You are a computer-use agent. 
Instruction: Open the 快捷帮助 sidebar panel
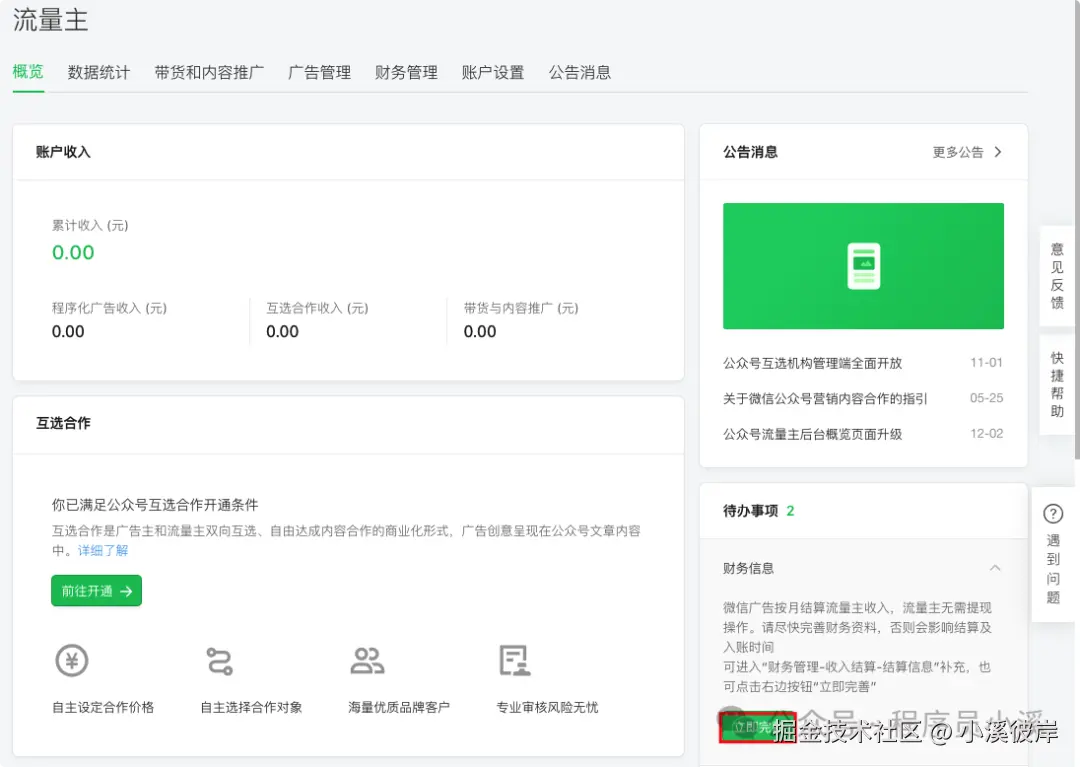click(1056, 385)
